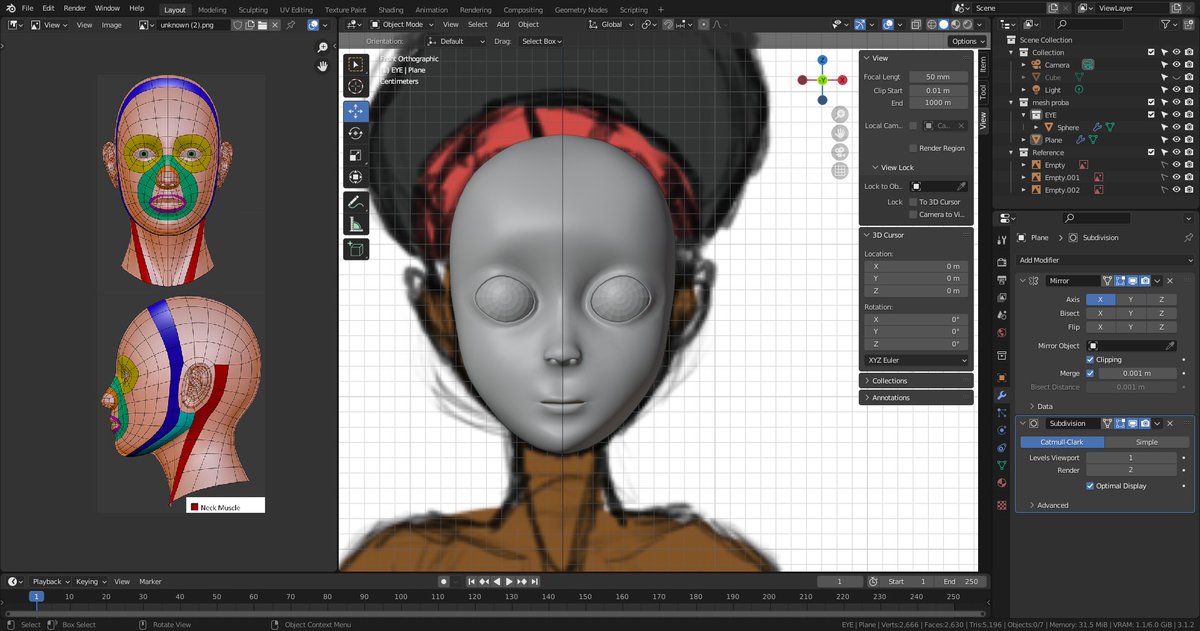Open the Render menu
Screen dimensions: 1200x631
74,8
